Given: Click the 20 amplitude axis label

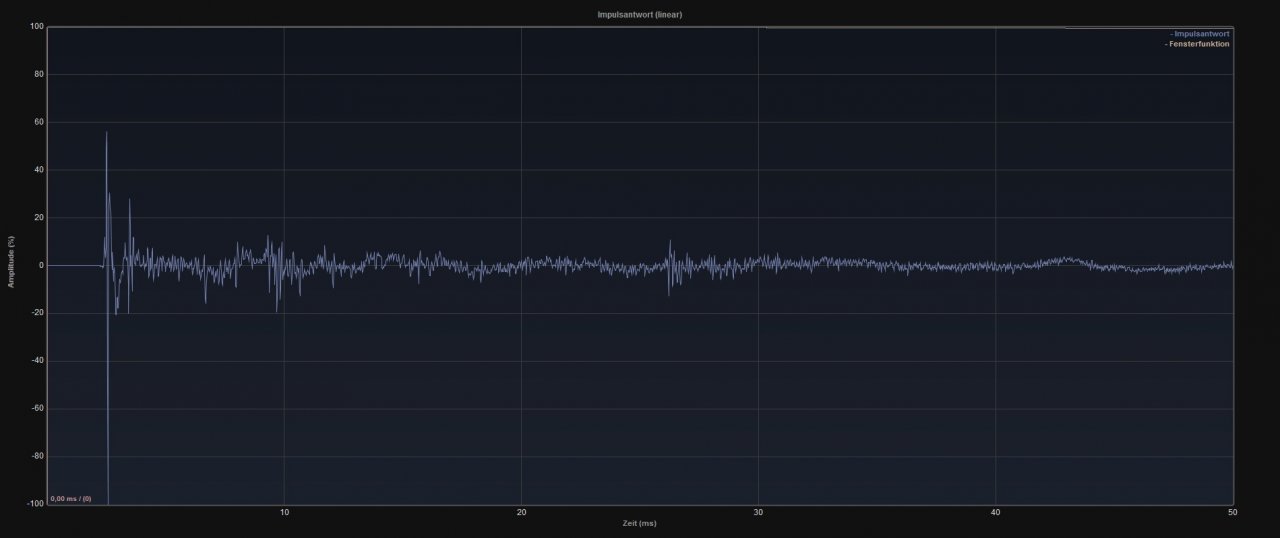Looking at the screenshot, I should tap(39, 217).
